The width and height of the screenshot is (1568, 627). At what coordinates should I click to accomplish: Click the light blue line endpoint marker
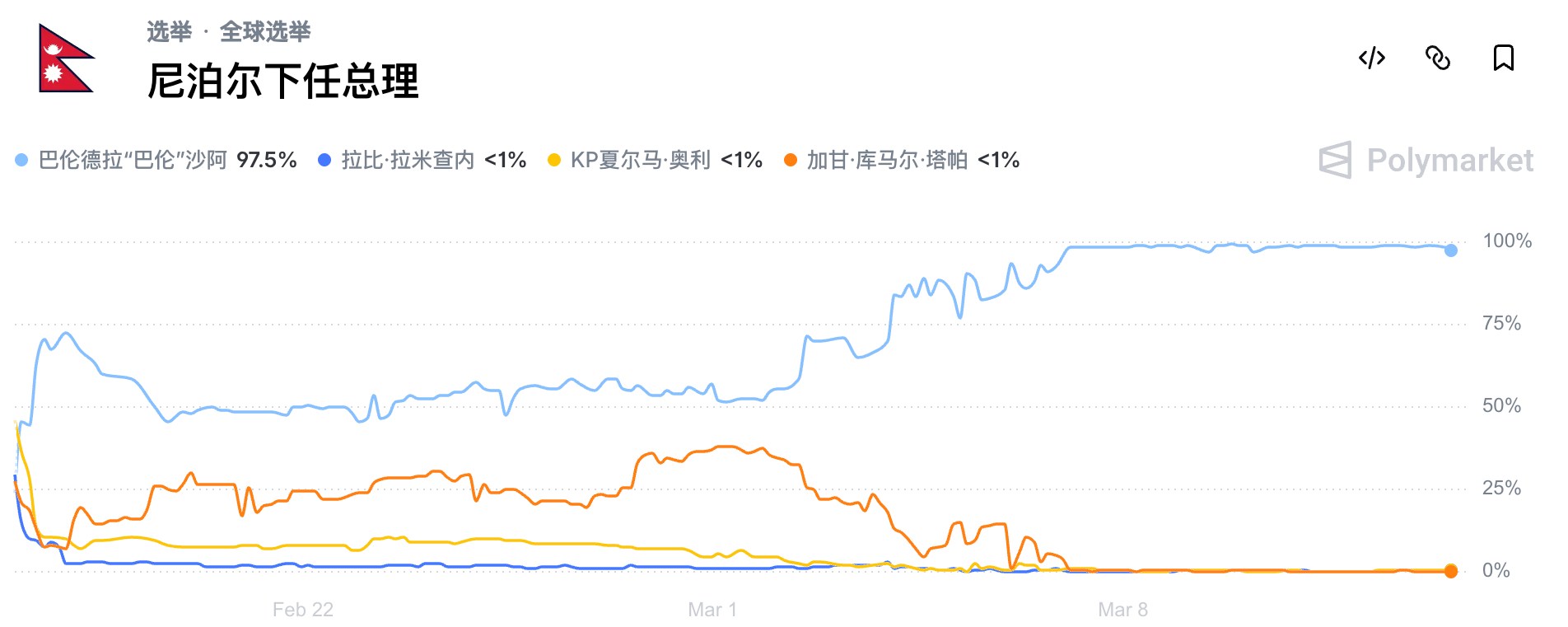(1451, 250)
